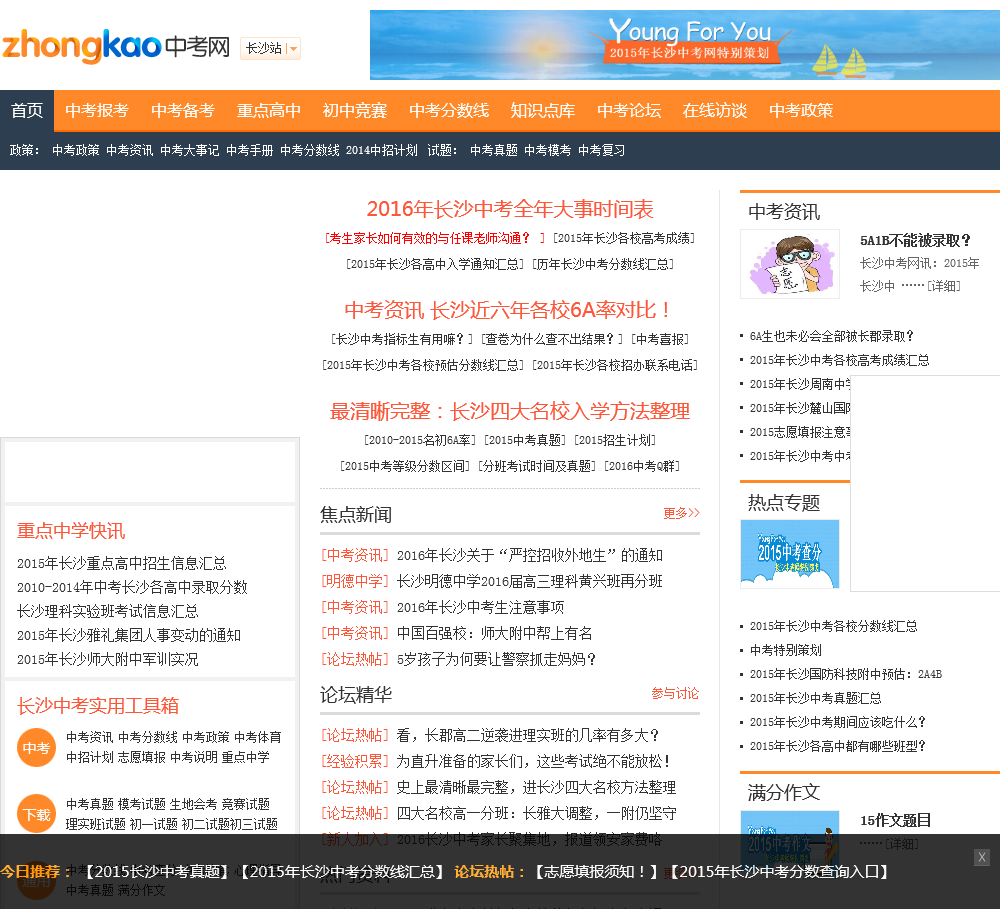Open 6A生也未必会全部被长郡录取？
This screenshot has width=1000, height=909.
coord(832,336)
